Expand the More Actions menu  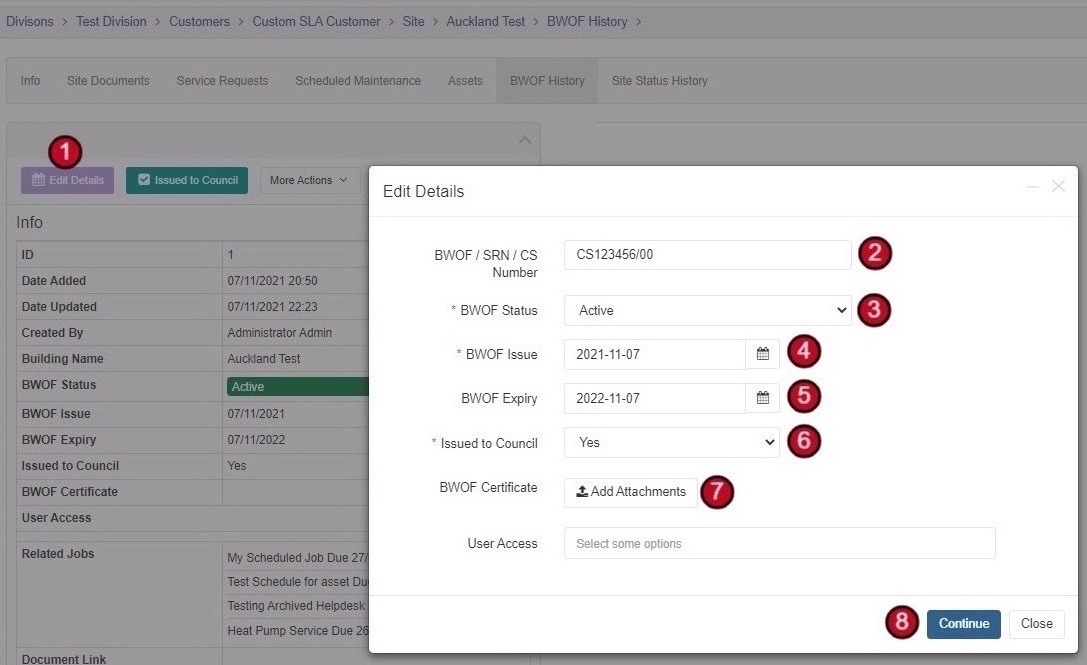(309, 180)
